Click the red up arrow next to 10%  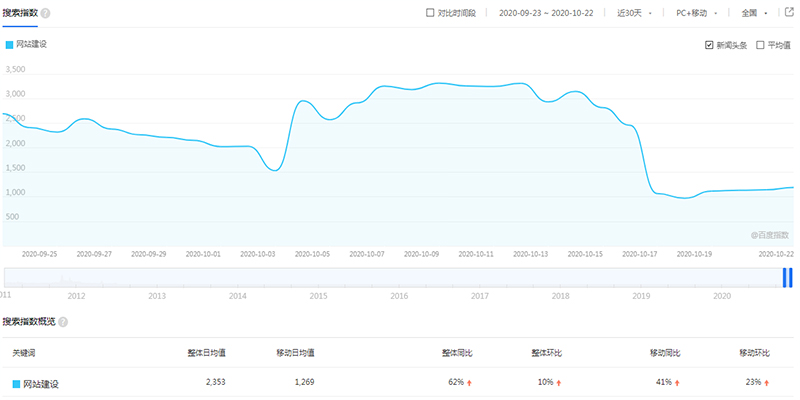click(558, 383)
